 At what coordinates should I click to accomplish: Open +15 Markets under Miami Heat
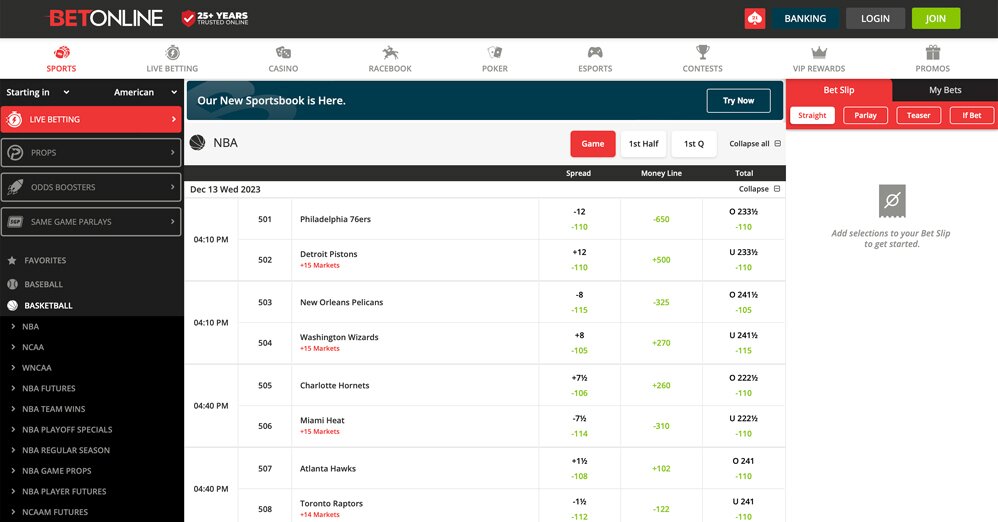320,432
